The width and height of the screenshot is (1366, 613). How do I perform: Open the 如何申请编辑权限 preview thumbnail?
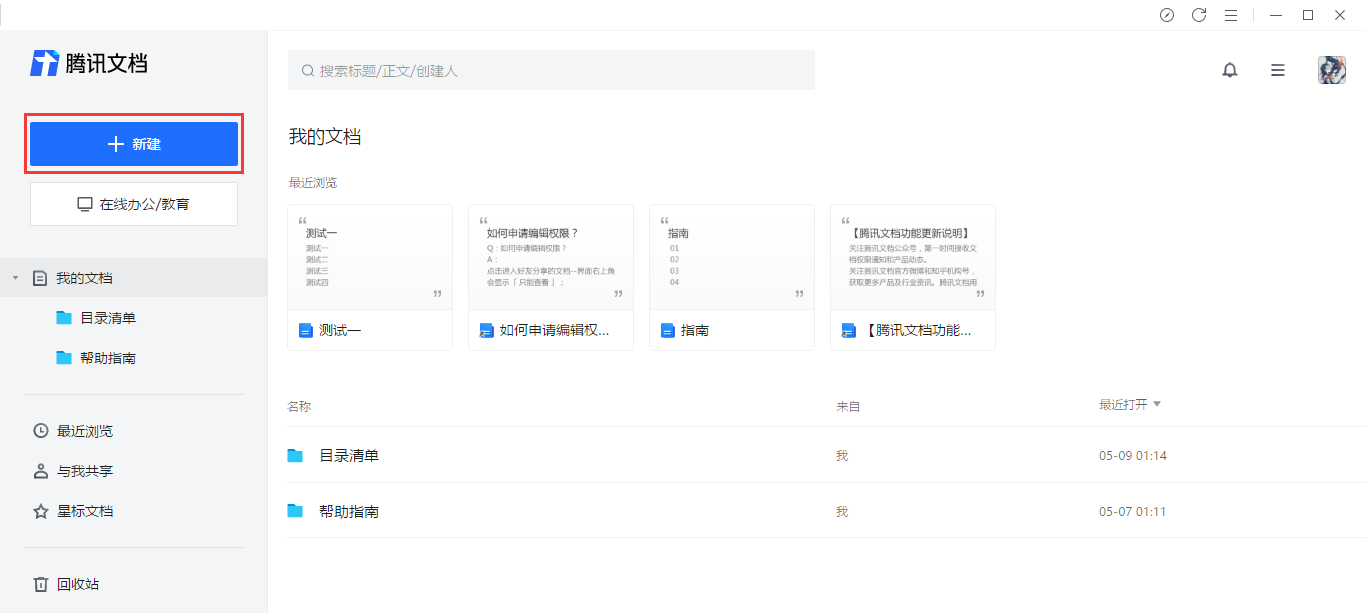point(551,257)
